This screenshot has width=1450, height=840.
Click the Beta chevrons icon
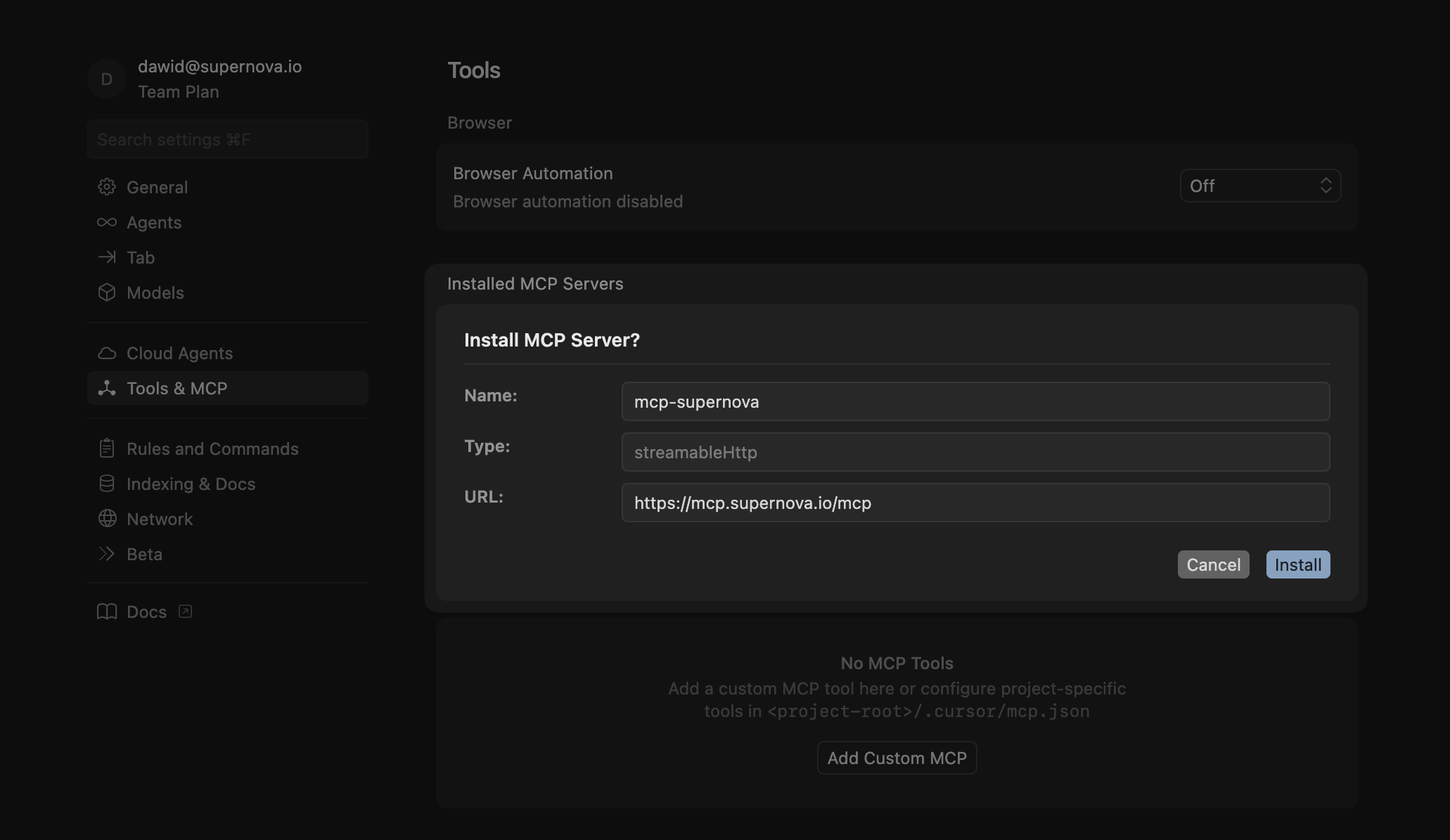click(x=107, y=554)
